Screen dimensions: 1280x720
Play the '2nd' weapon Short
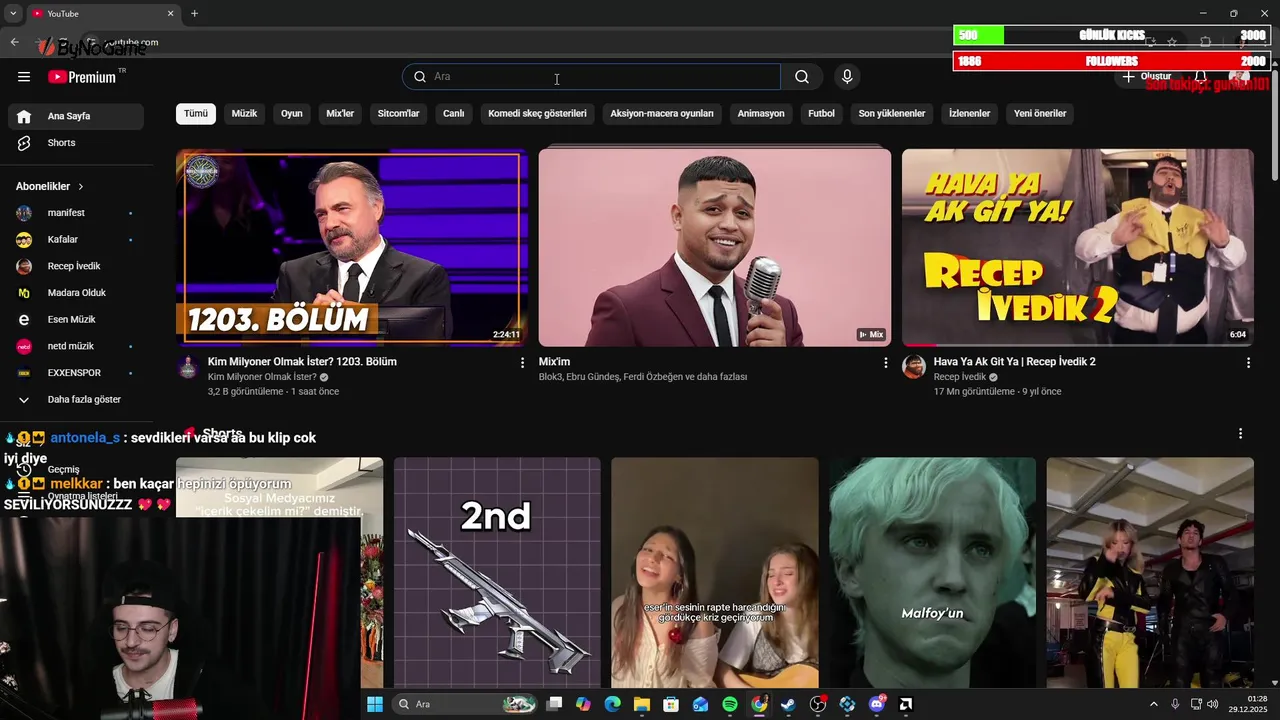[x=497, y=573]
